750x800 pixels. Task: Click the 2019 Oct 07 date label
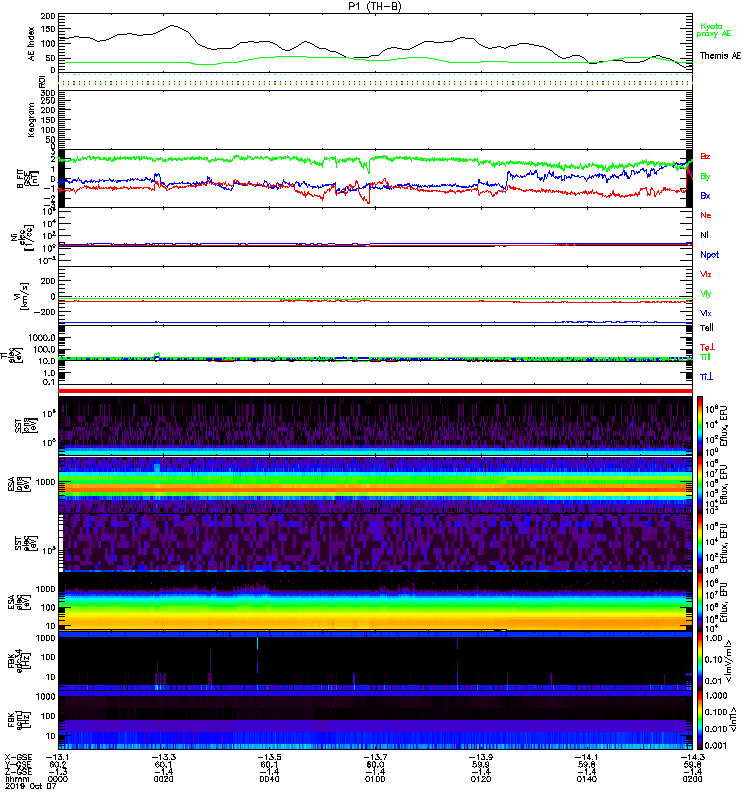(x=31, y=787)
